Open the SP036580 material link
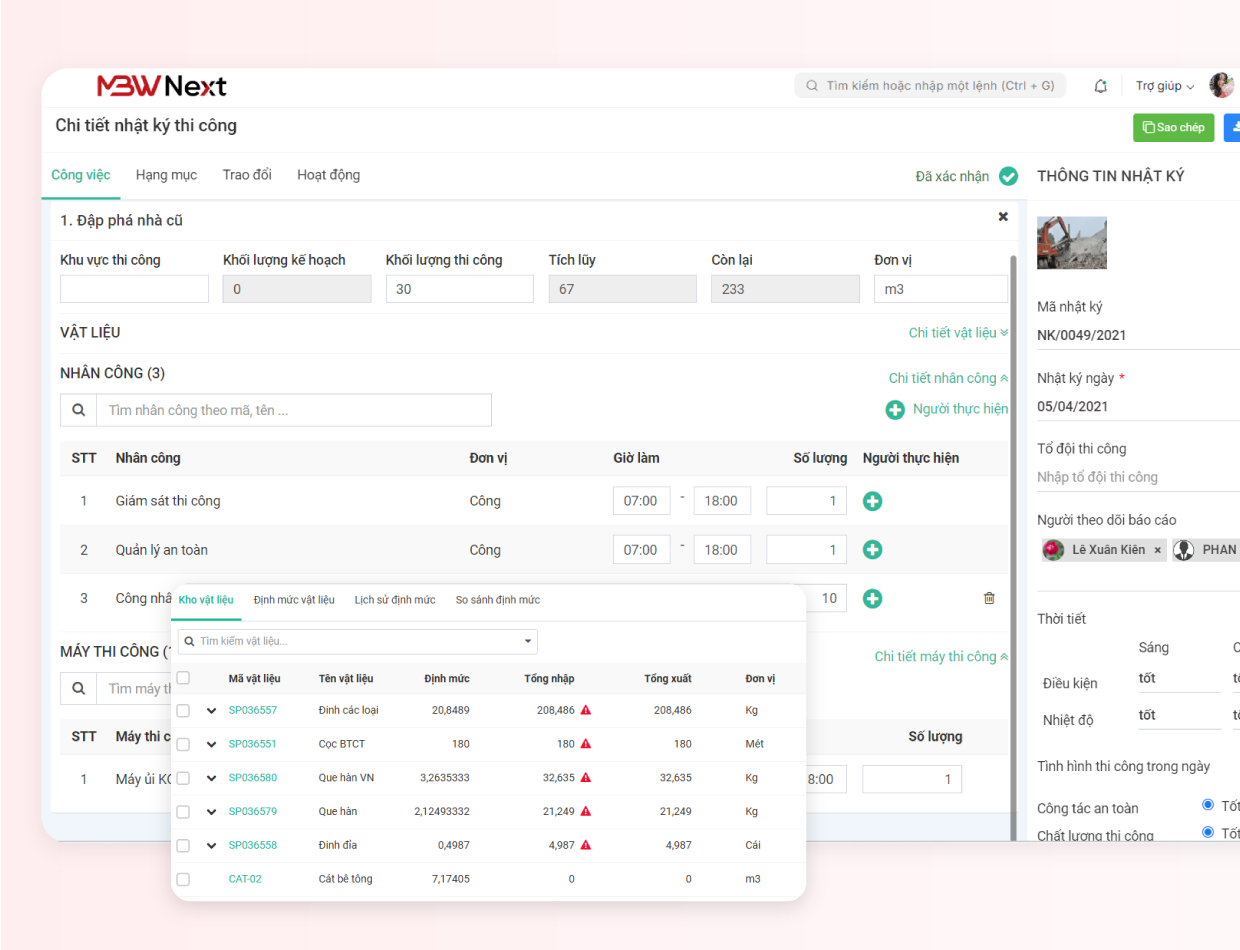The height and width of the screenshot is (950, 1240). coord(252,777)
